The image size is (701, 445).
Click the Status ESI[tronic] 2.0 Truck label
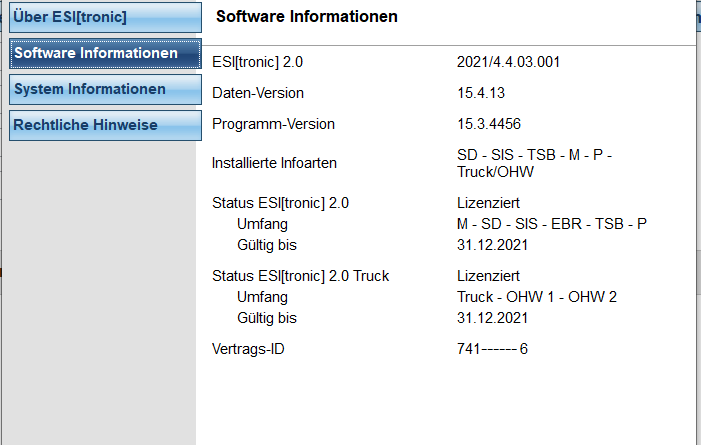(300, 276)
